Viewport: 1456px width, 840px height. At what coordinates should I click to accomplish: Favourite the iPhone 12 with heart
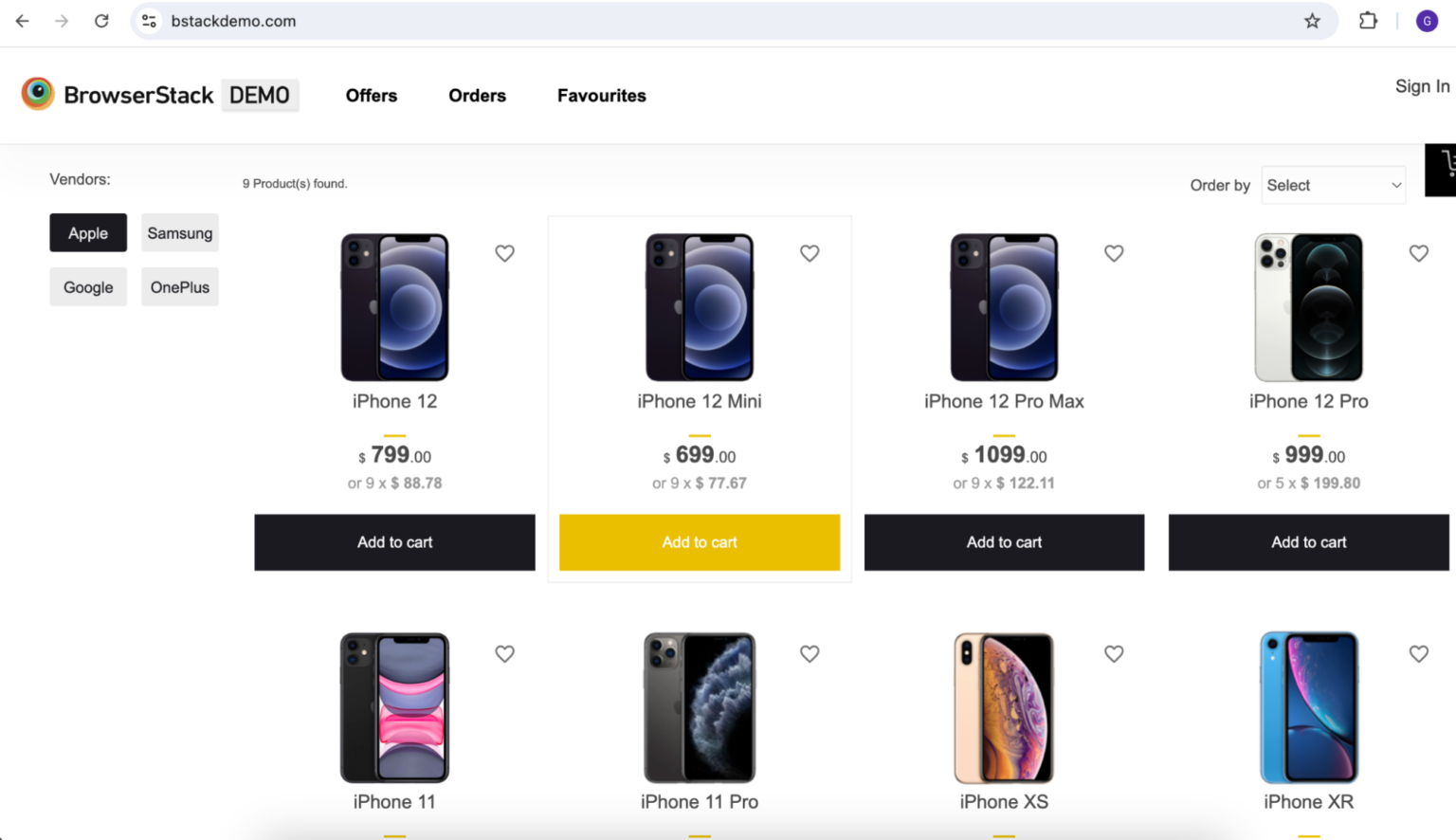(504, 253)
